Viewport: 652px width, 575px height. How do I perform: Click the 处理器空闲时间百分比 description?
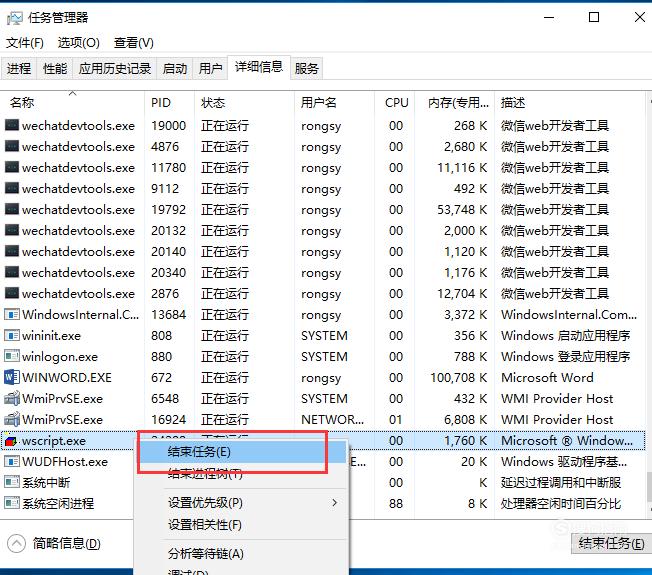(561, 503)
